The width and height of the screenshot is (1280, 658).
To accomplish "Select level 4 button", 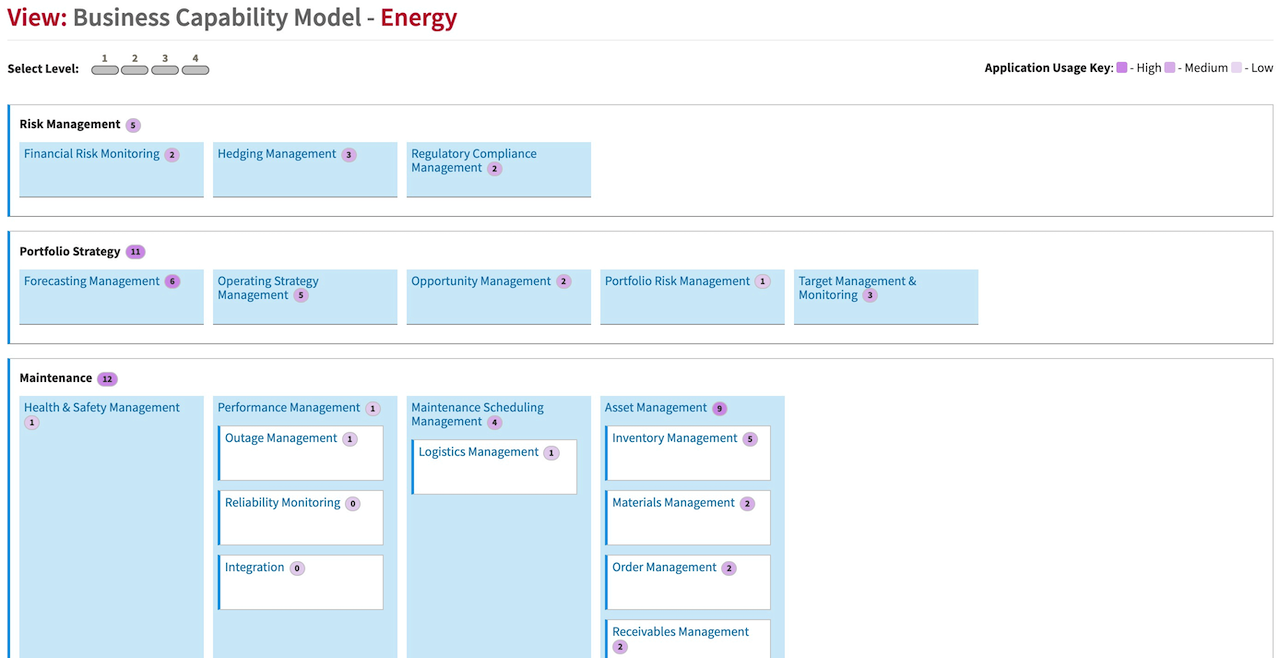I will (x=195, y=70).
